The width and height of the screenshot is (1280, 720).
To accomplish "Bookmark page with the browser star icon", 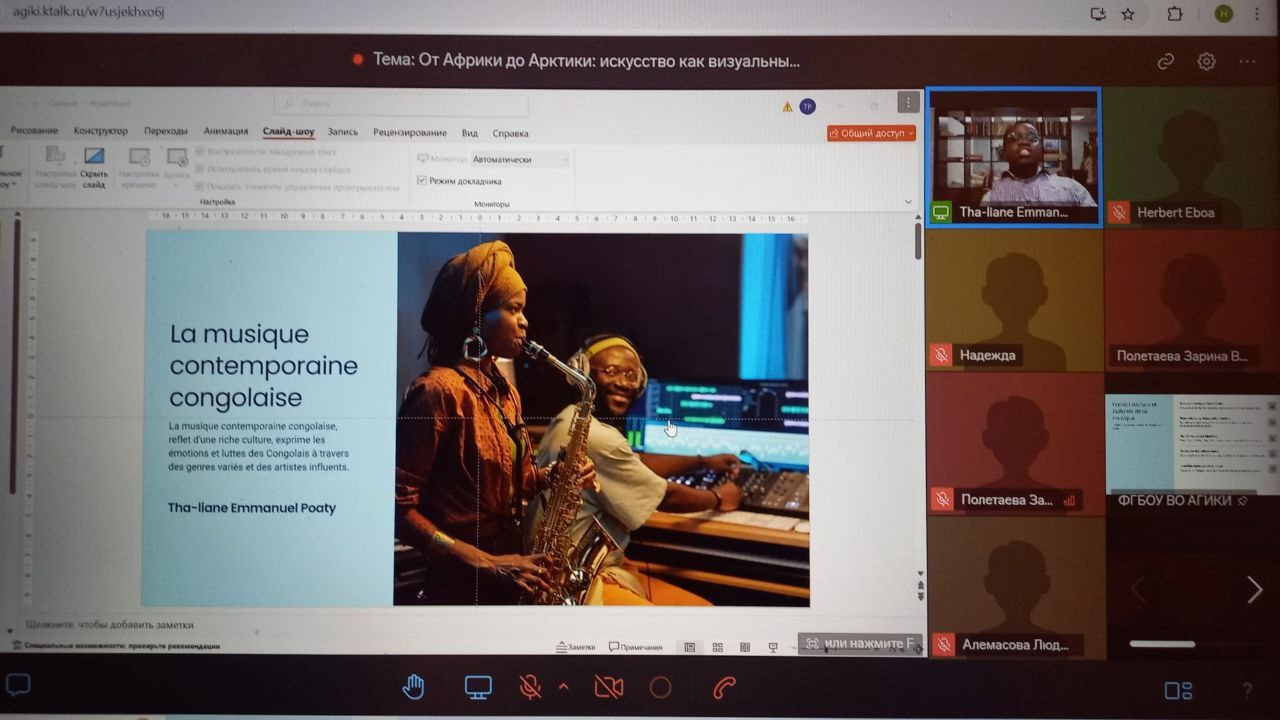I will coord(1128,14).
